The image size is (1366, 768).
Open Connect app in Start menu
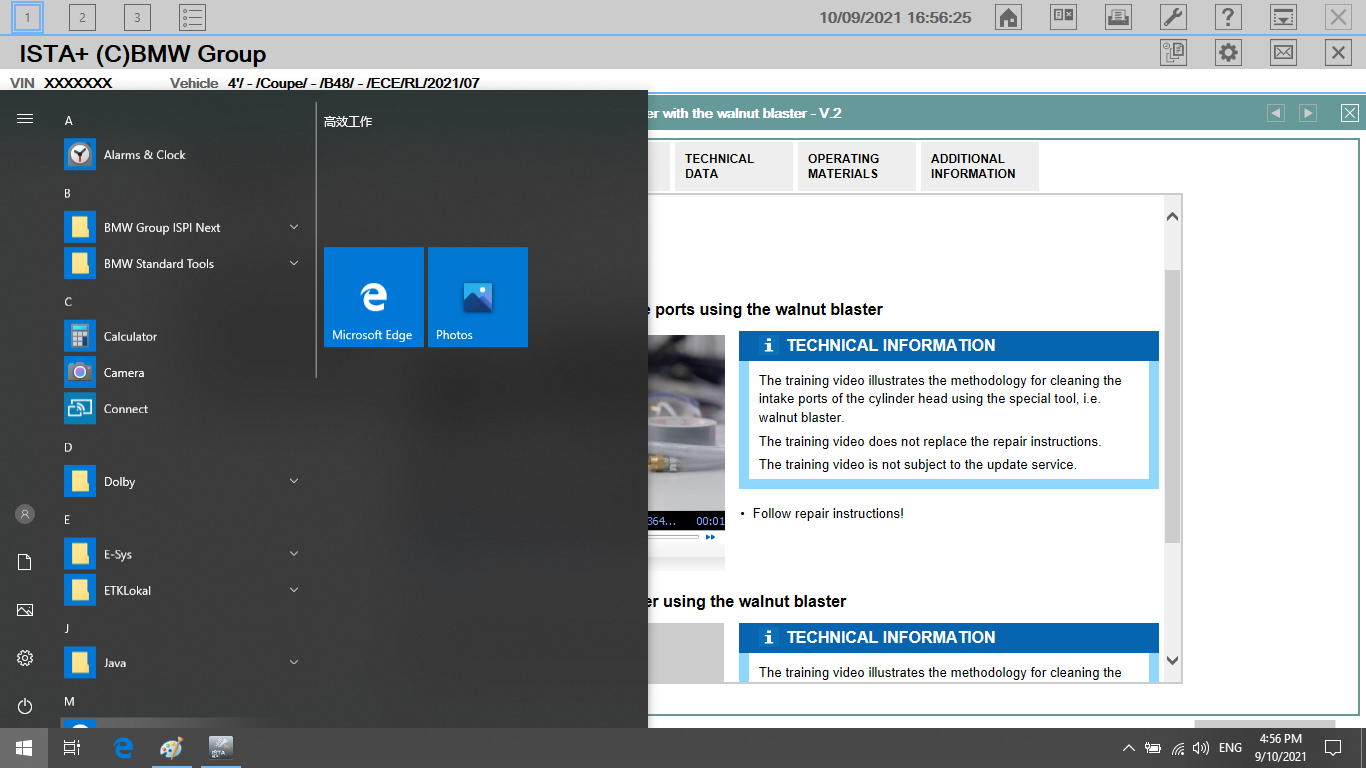click(182, 409)
